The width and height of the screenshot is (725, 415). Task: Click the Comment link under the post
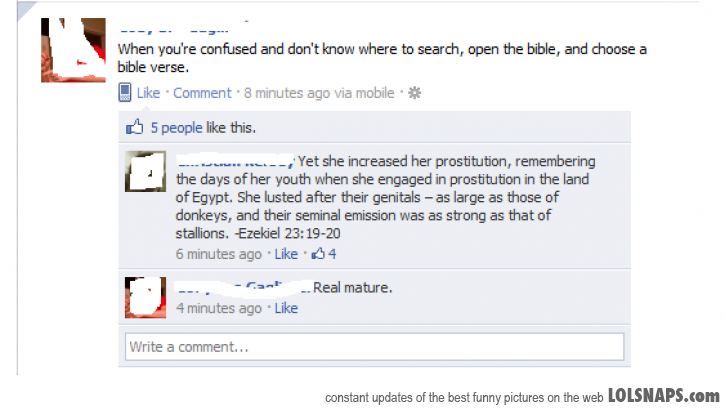pos(202,93)
